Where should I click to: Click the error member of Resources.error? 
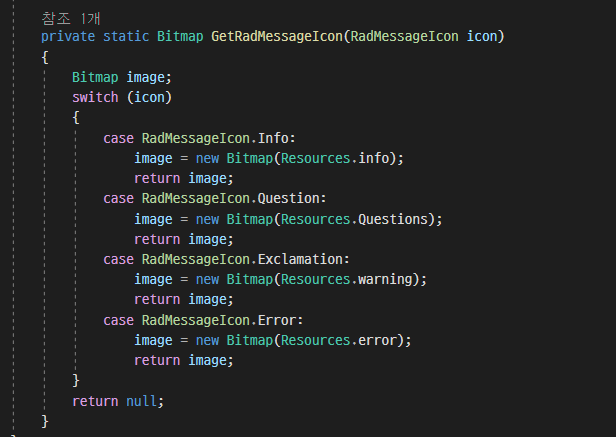coord(381,340)
